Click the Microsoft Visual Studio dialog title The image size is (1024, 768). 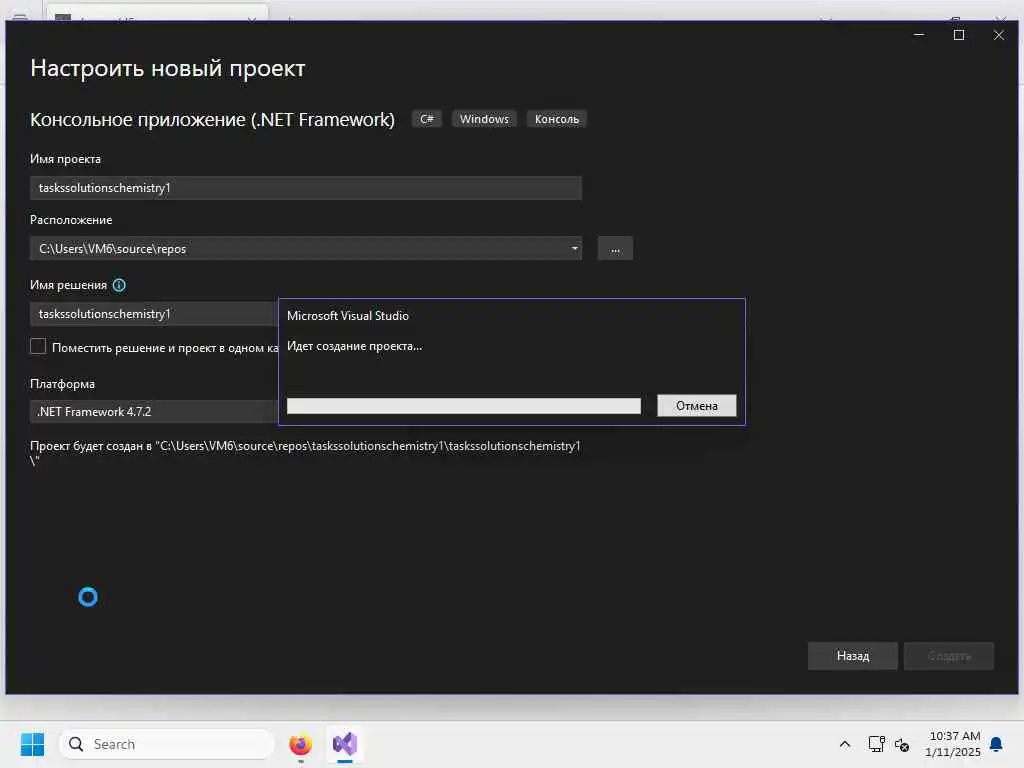click(x=347, y=316)
